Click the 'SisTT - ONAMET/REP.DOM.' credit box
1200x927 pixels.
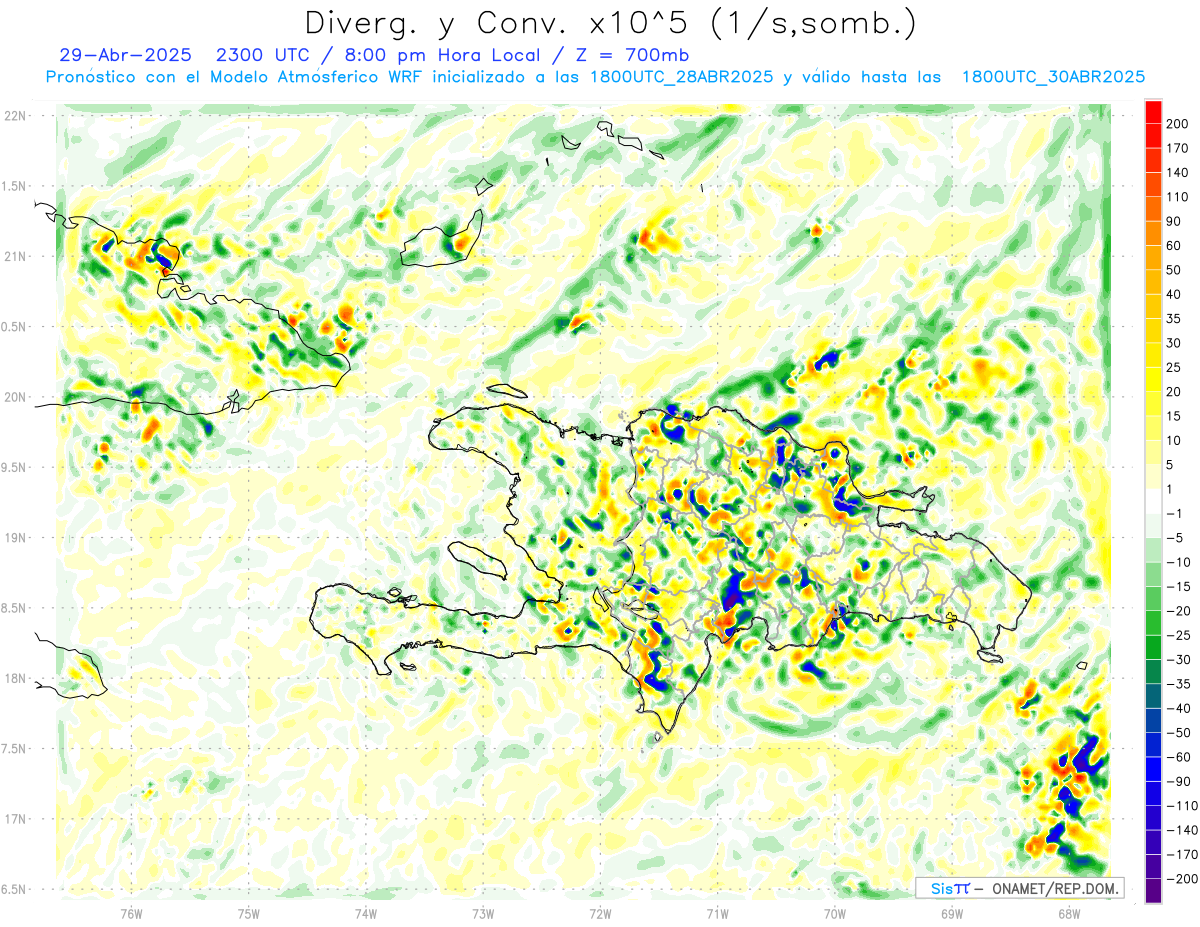click(1020, 888)
